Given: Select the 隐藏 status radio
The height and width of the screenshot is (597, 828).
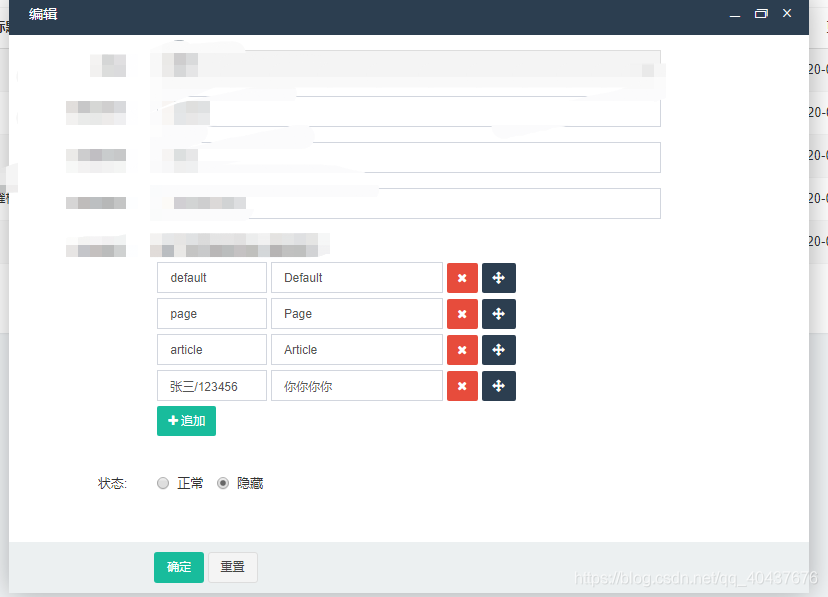Looking at the screenshot, I should [223, 483].
